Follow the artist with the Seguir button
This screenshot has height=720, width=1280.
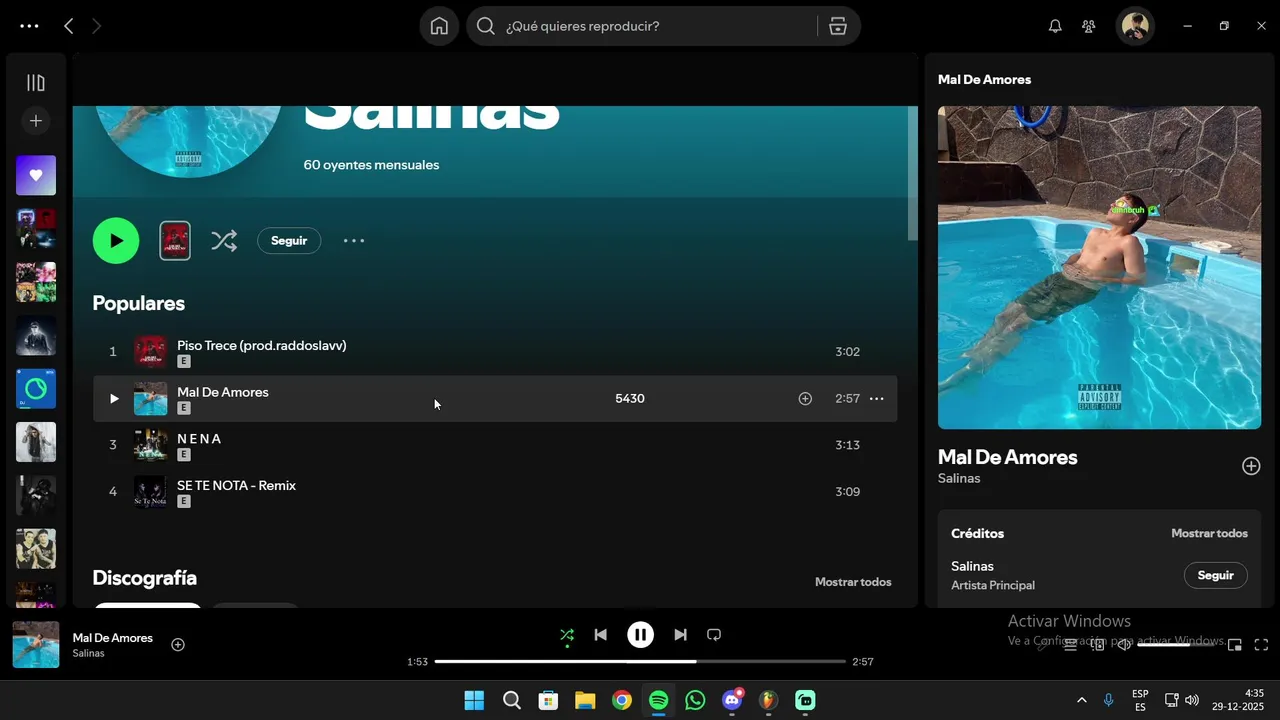click(289, 241)
